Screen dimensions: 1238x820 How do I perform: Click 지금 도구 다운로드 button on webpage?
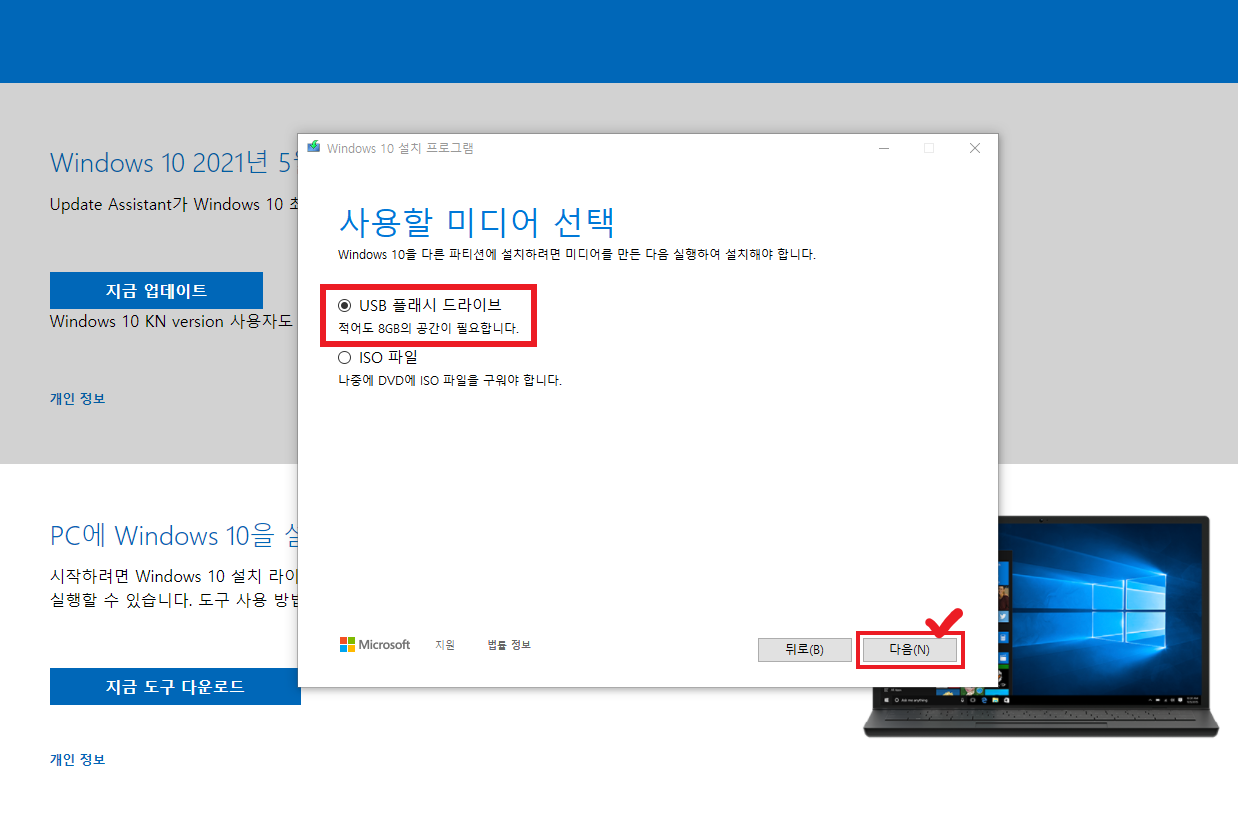click(175, 687)
